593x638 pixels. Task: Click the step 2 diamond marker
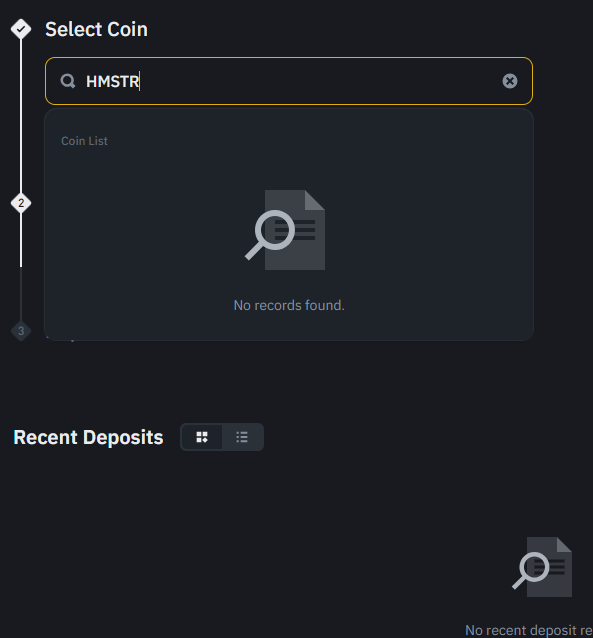[x=21, y=203]
